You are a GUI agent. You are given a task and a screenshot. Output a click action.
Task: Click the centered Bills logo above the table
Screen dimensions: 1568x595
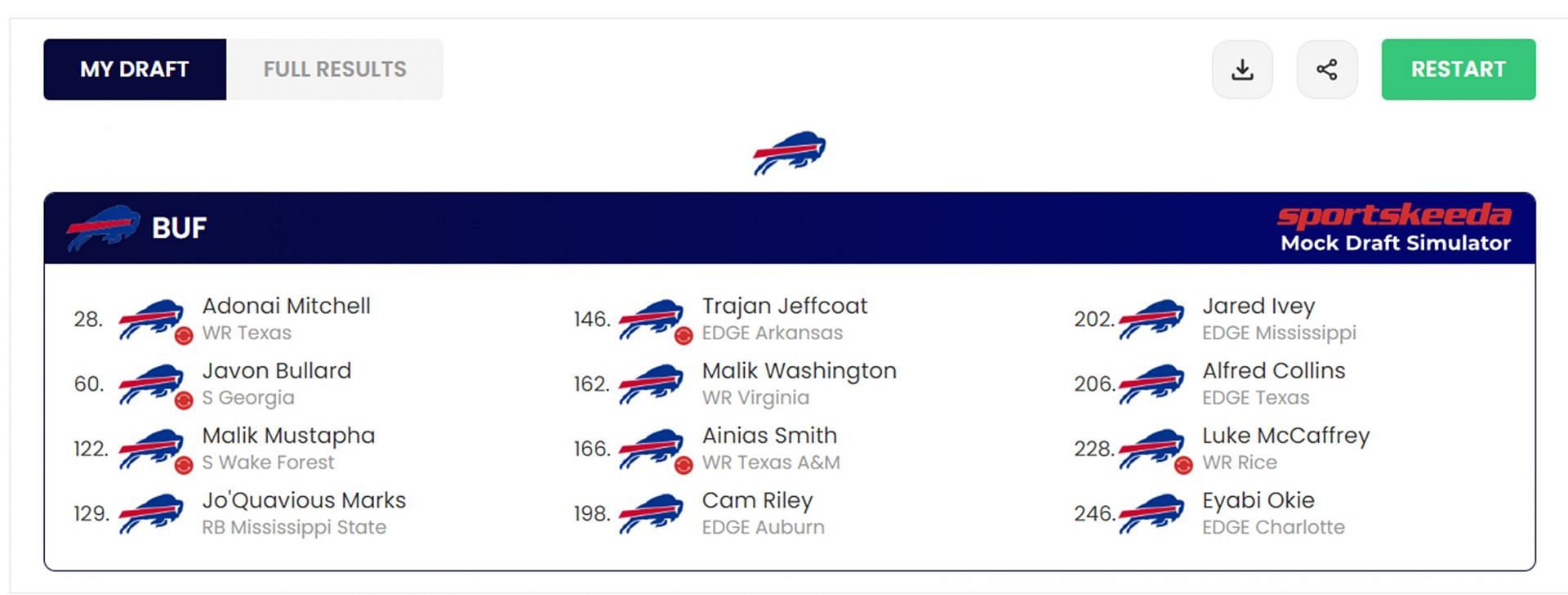(789, 153)
